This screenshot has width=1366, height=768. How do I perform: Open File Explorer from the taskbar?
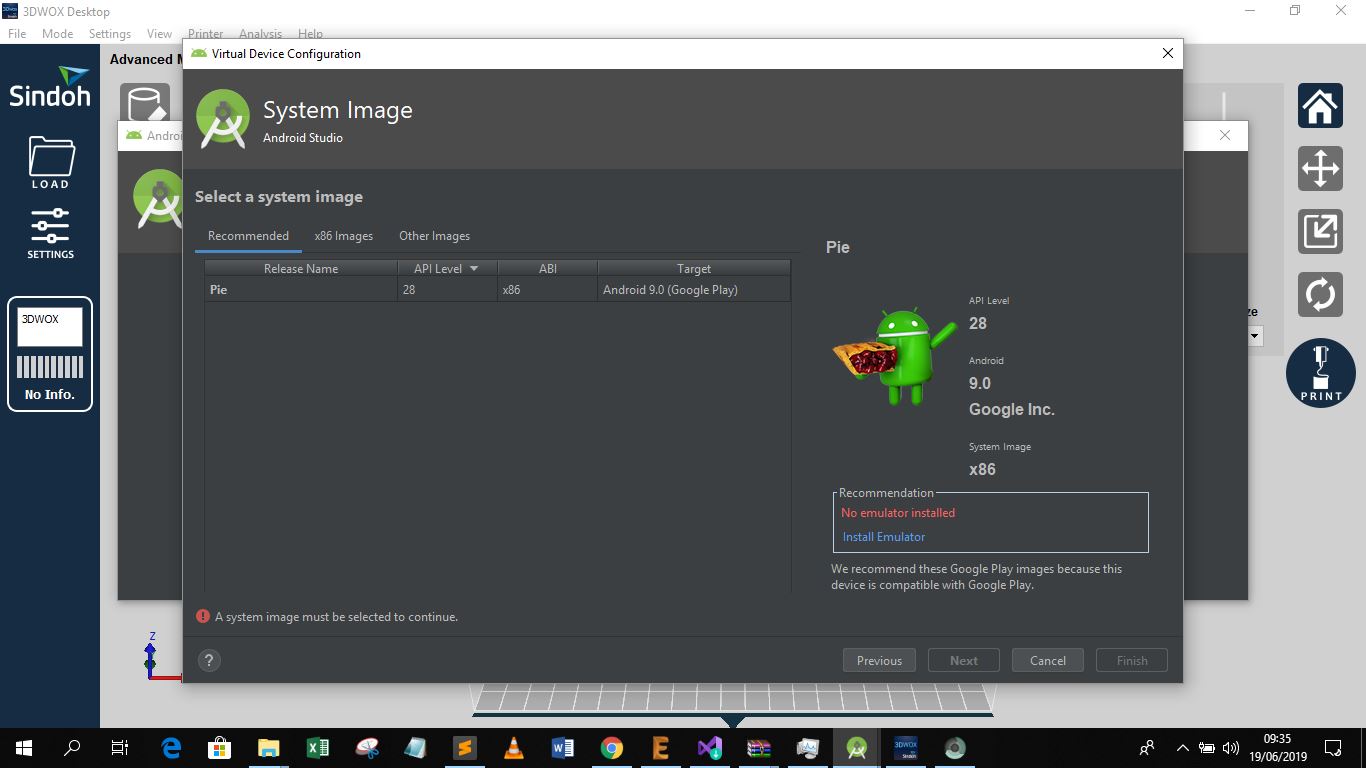point(268,748)
